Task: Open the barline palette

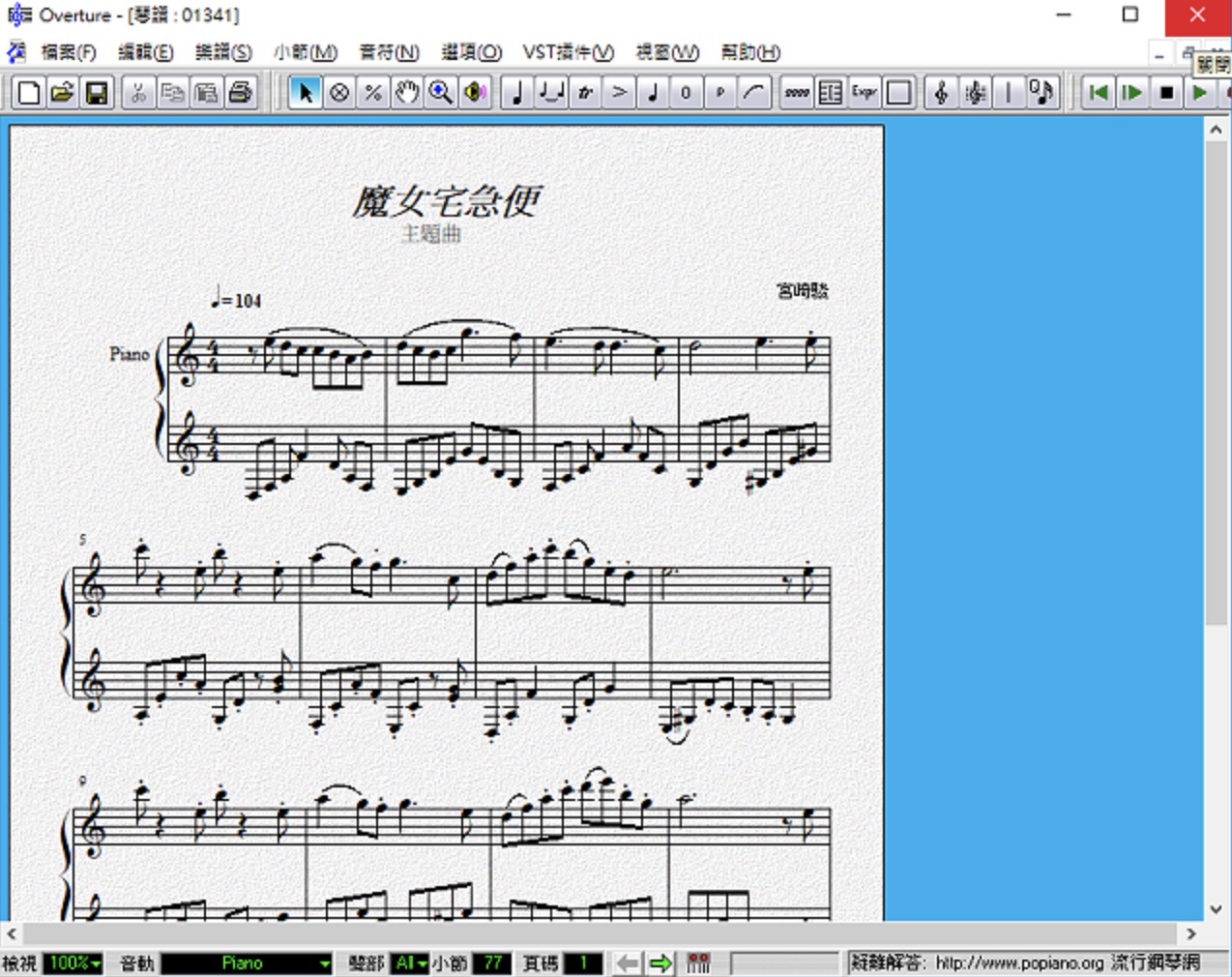Action: click(x=1009, y=93)
